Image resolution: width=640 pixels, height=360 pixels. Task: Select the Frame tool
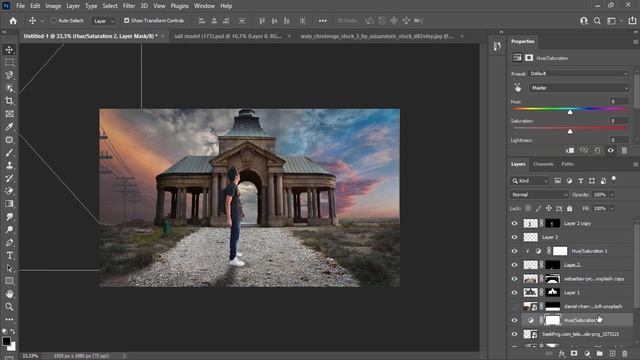point(9,114)
